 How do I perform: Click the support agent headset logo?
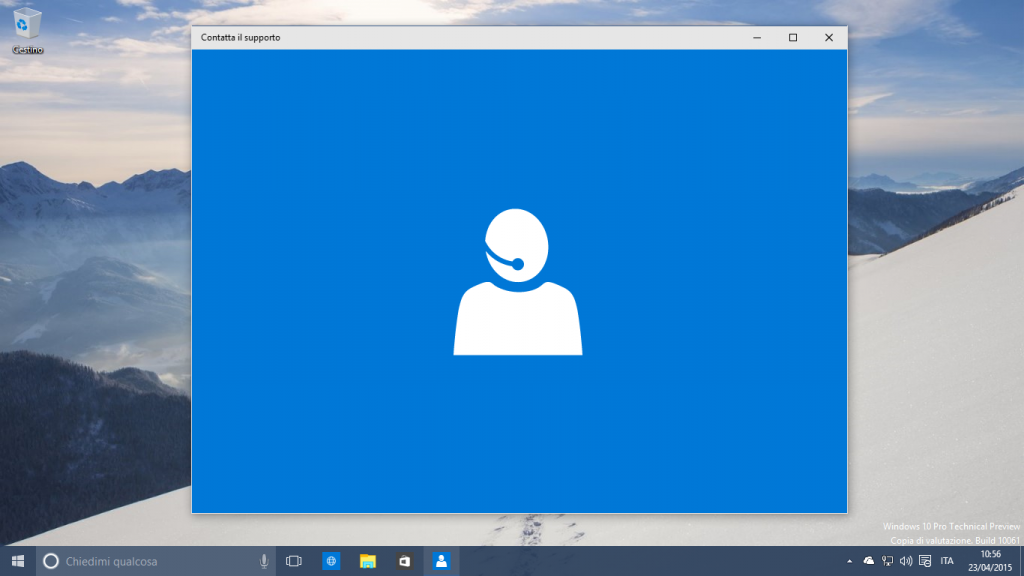pyautogui.click(x=517, y=282)
